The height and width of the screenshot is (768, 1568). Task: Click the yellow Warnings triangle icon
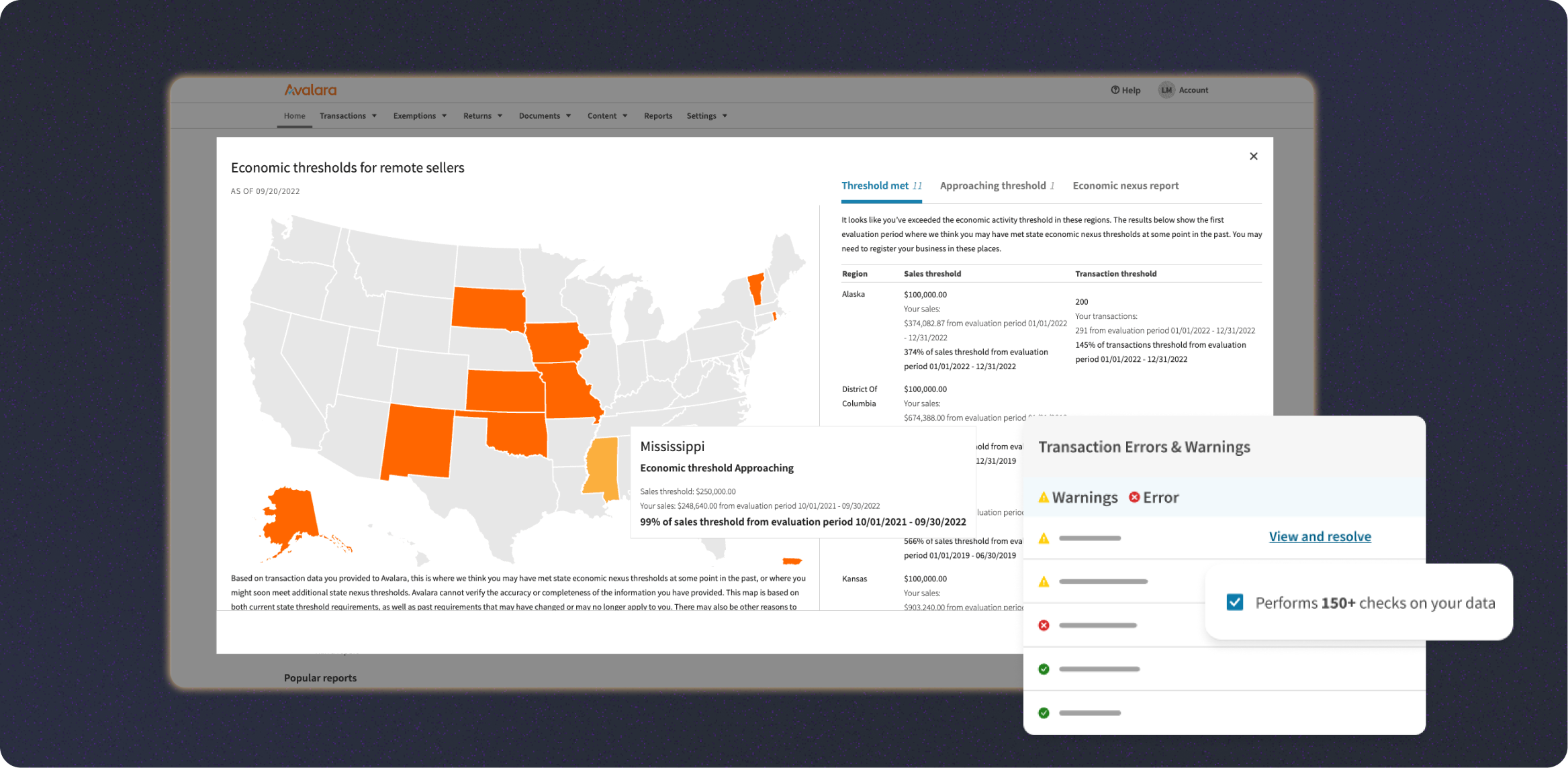click(1044, 497)
